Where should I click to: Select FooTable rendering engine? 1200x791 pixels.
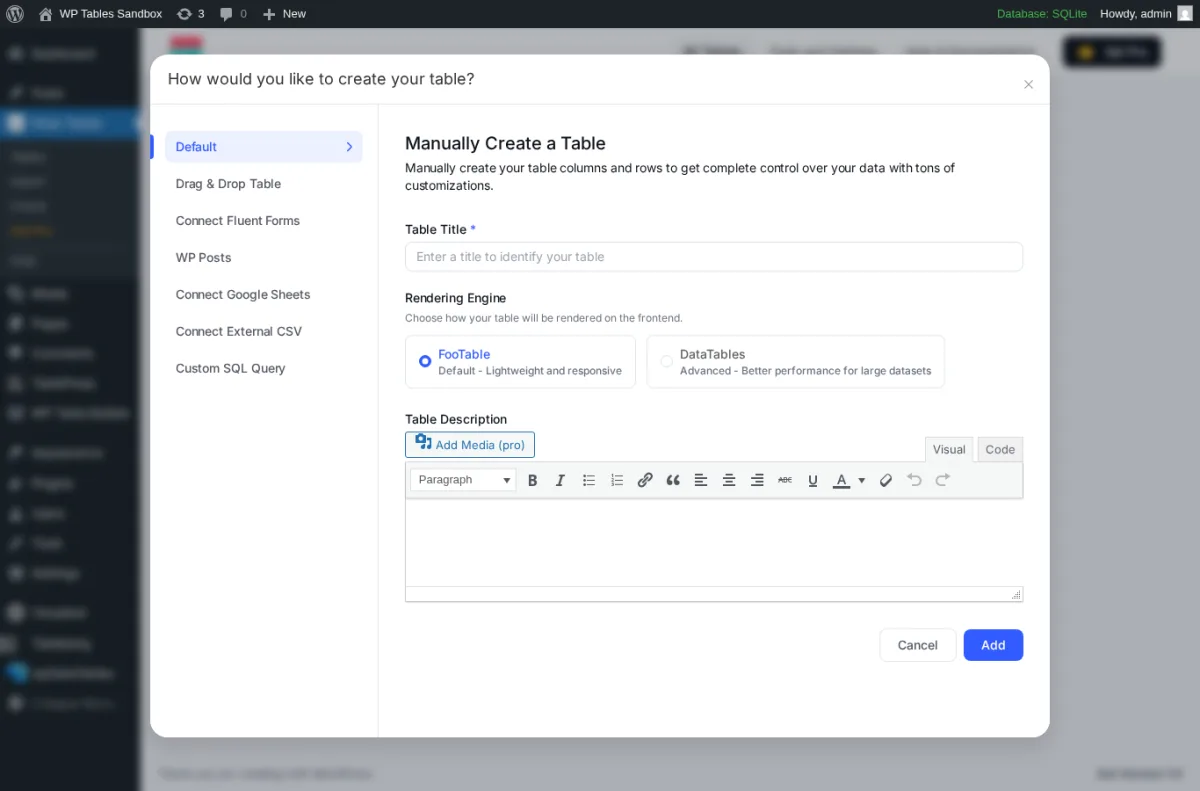[x=520, y=362]
